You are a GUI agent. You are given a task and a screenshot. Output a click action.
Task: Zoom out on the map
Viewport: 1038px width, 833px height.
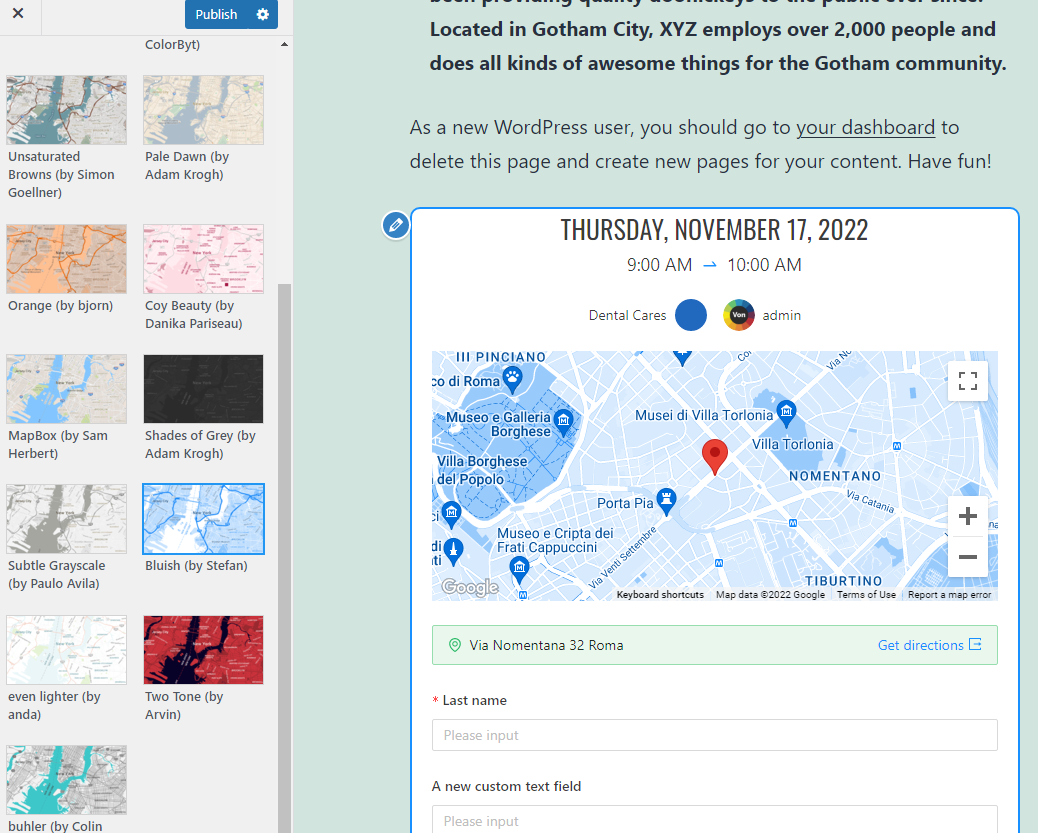point(967,558)
